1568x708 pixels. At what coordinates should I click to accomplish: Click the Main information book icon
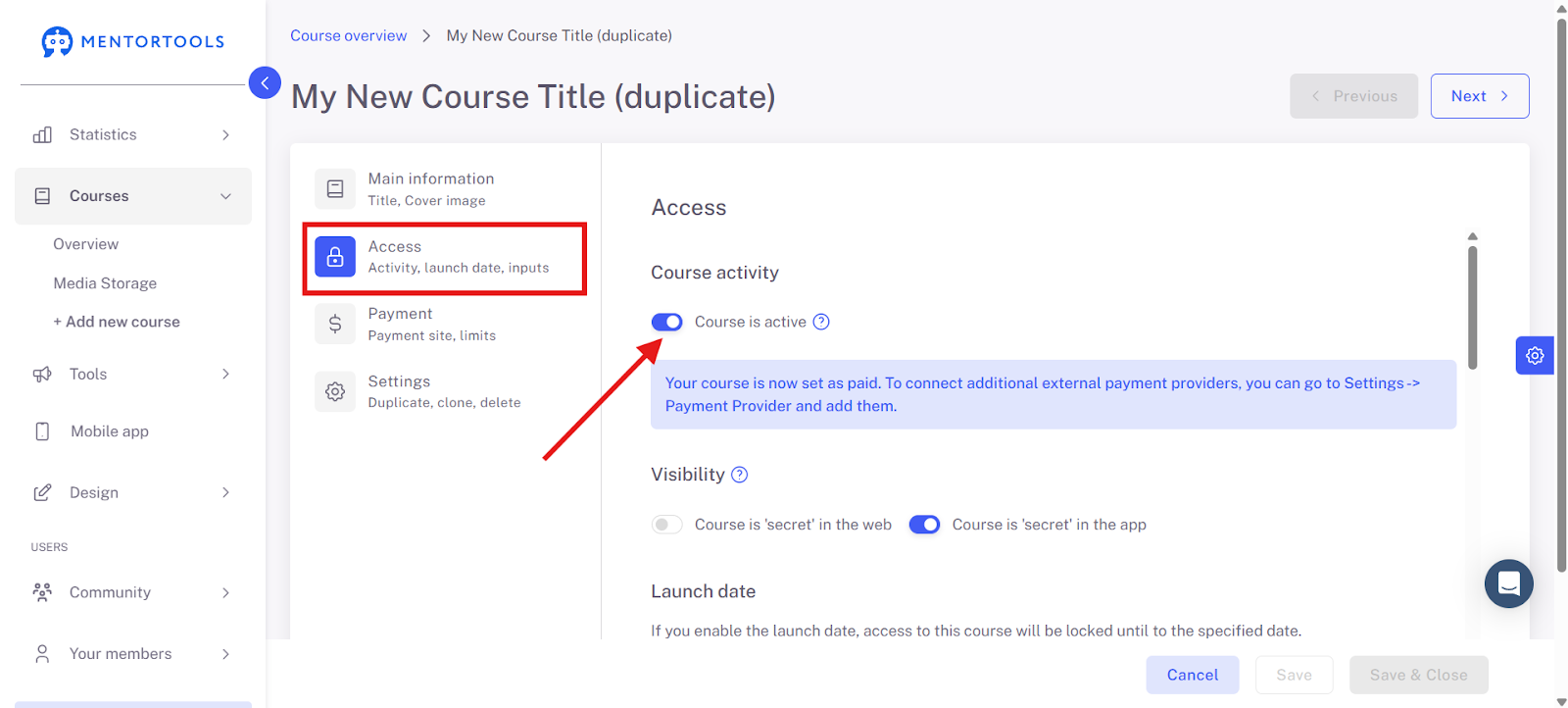pos(335,188)
